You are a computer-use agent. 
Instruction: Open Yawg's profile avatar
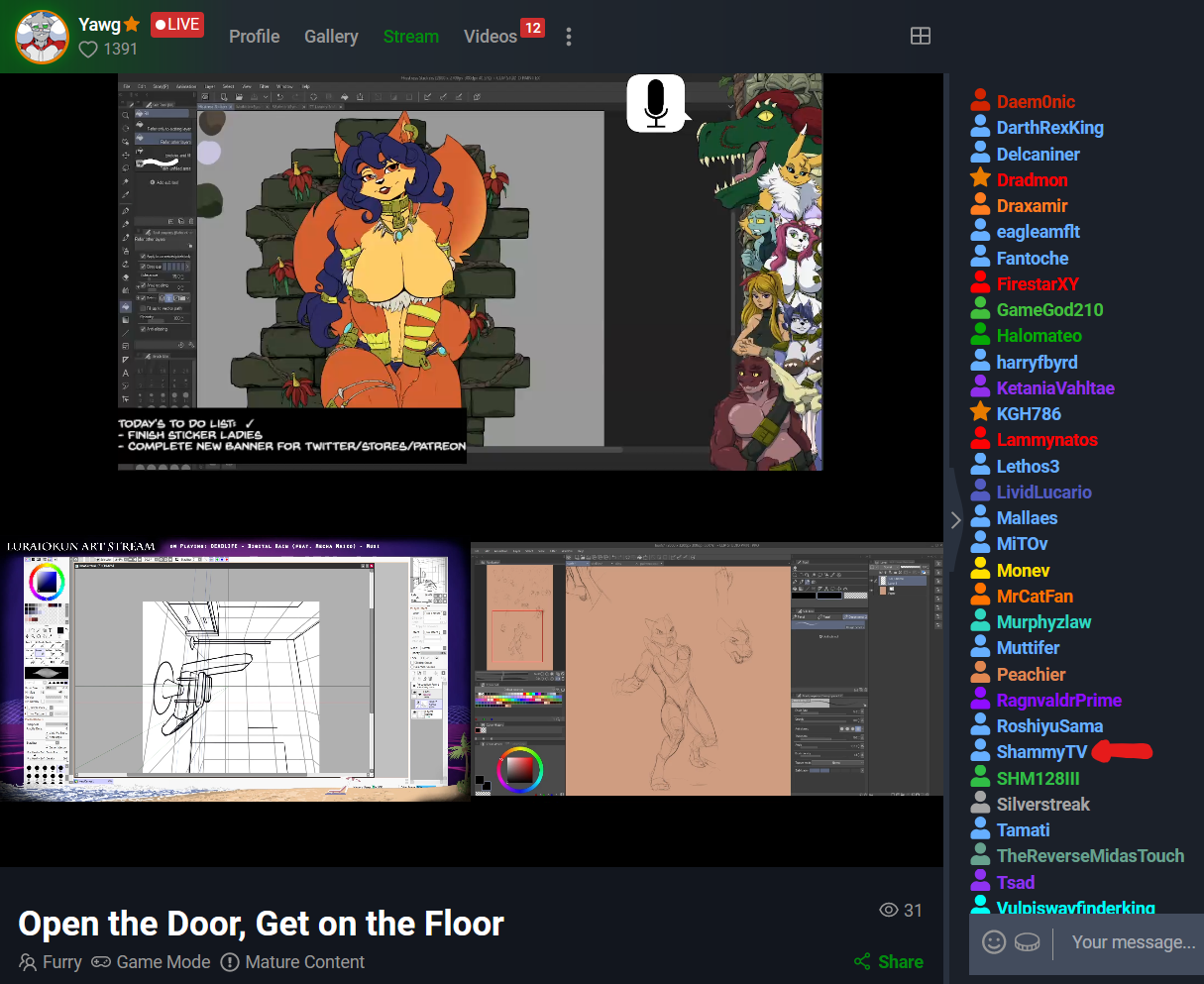pos(42,36)
